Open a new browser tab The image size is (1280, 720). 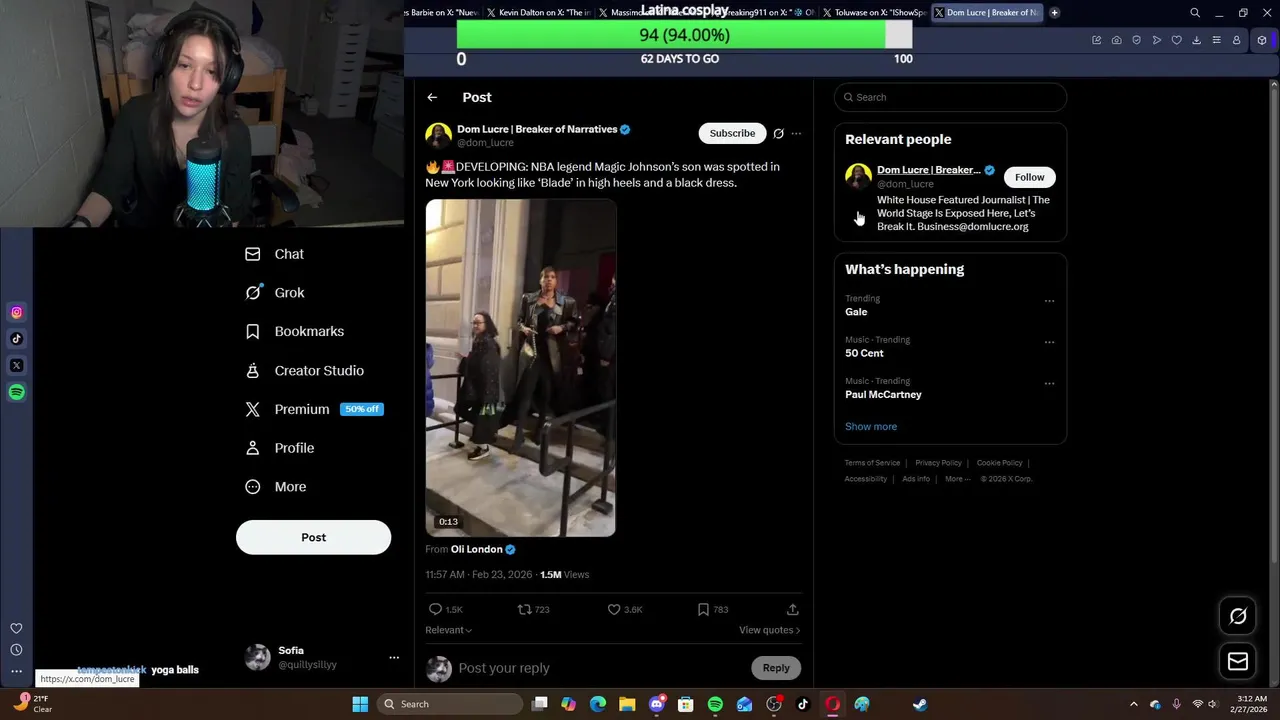click(x=1054, y=13)
